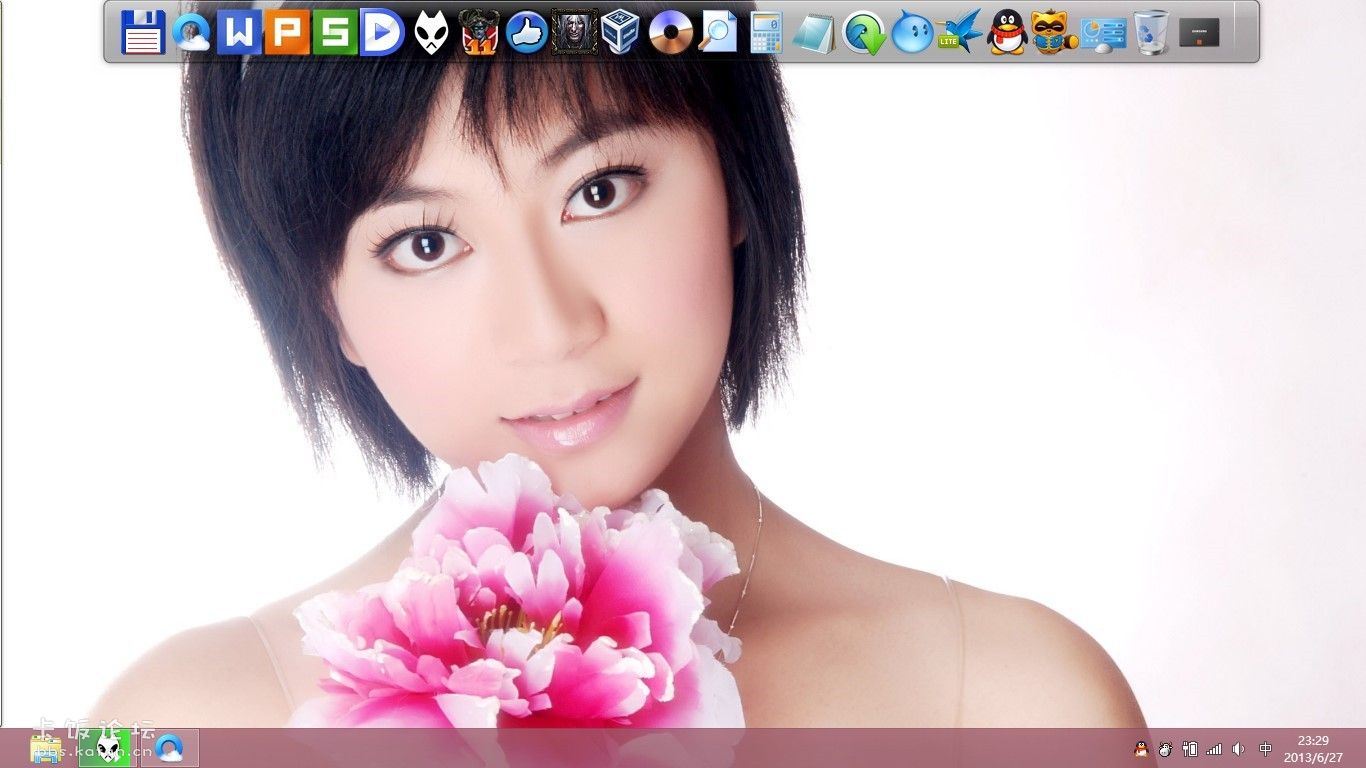Open the volume speaker tray icon
This screenshot has height=768, width=1366.
1239,748
